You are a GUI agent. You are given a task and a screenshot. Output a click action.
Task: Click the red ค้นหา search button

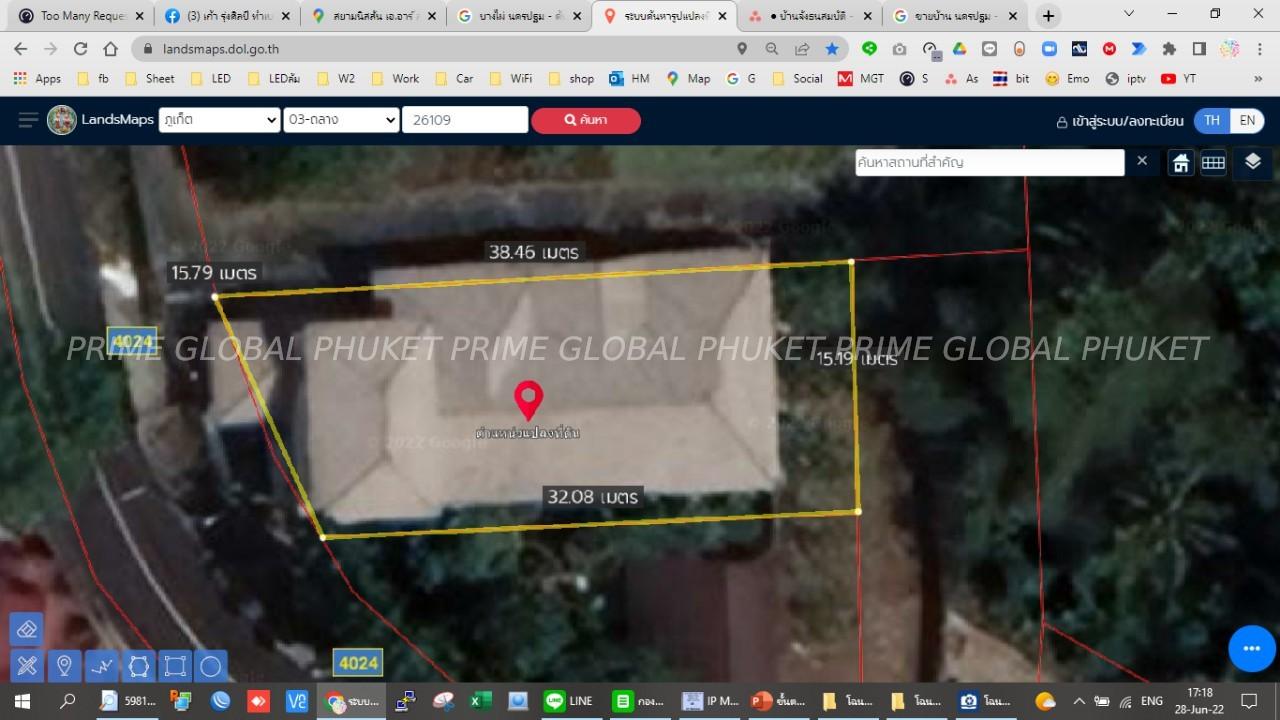pos(586,120)
